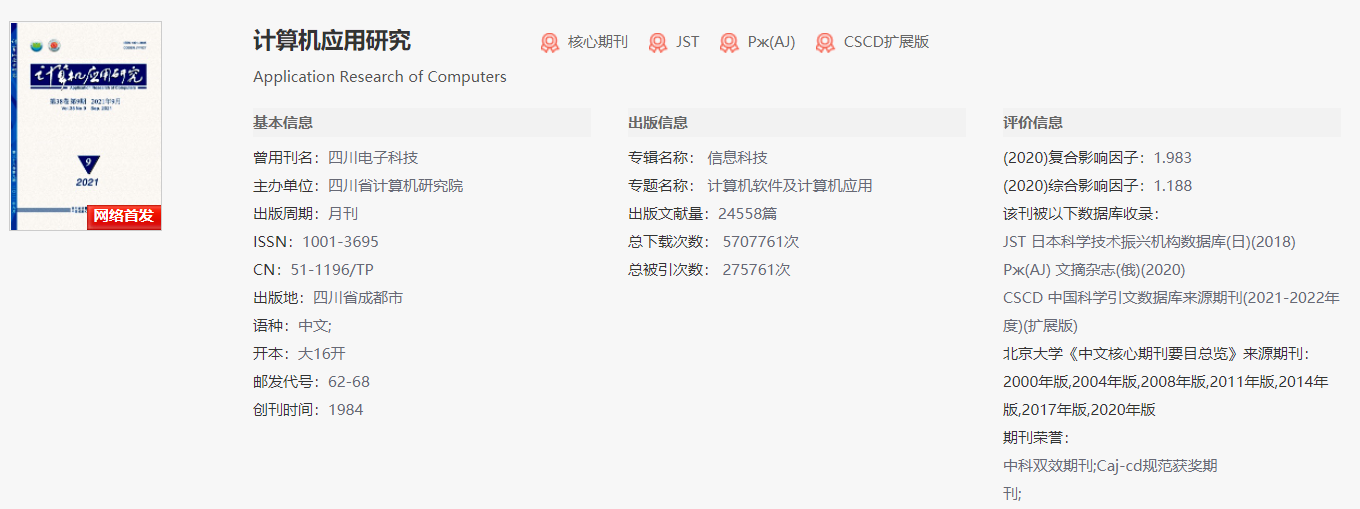Click the language value 中文

[x=315, y=326]
